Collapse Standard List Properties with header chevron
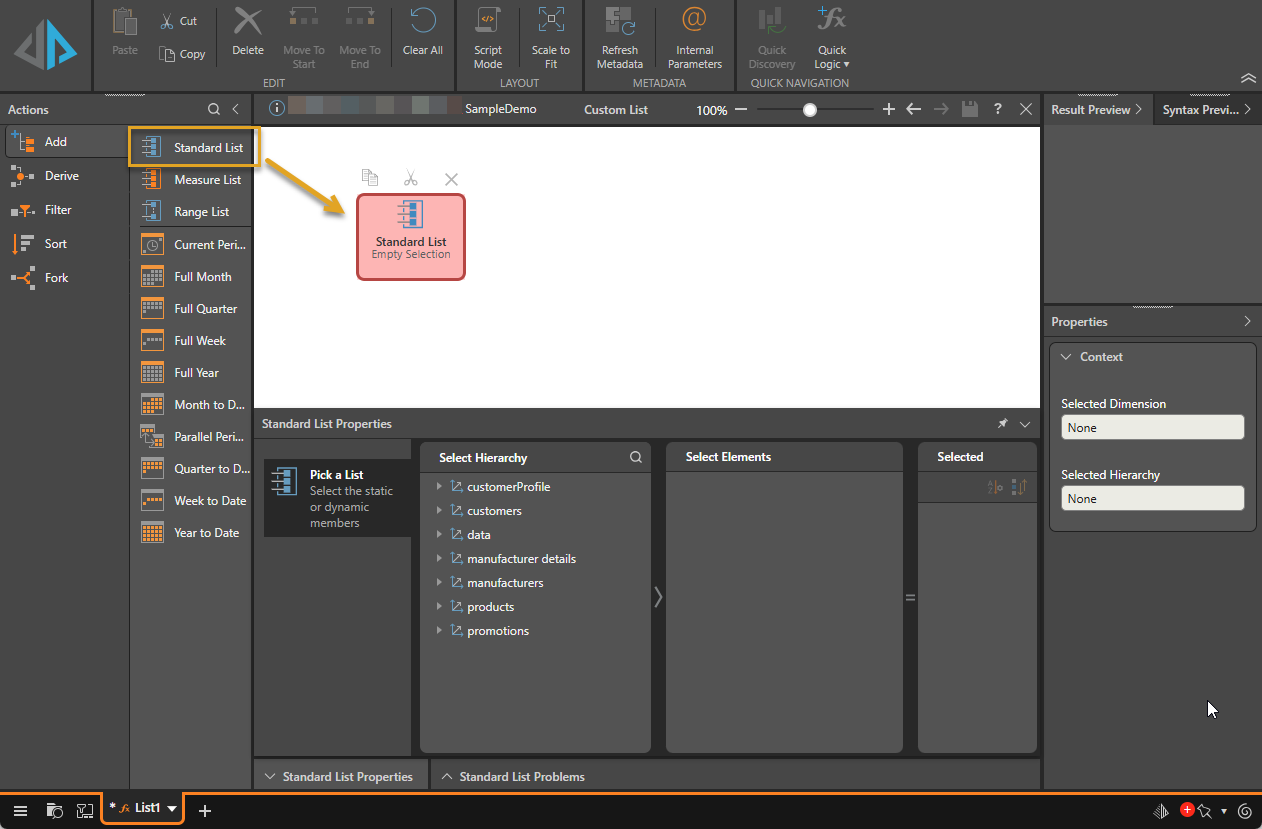1262x829 pixels. coord(1024,424)
